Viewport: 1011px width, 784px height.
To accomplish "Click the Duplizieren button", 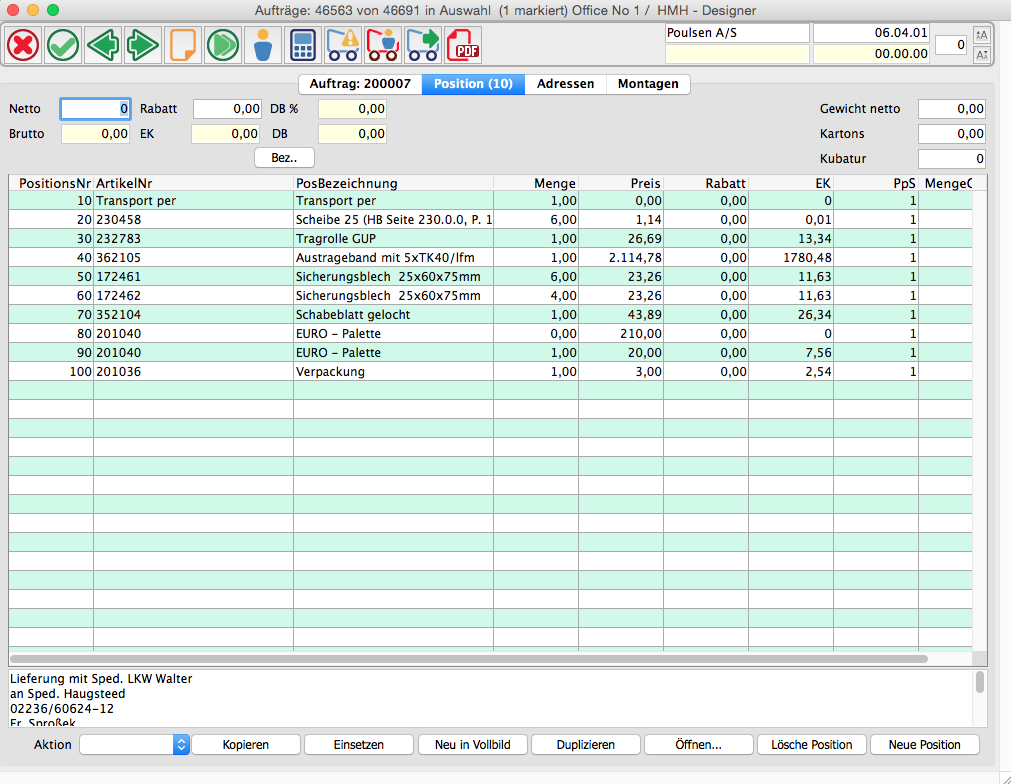I will pos(585,745).
